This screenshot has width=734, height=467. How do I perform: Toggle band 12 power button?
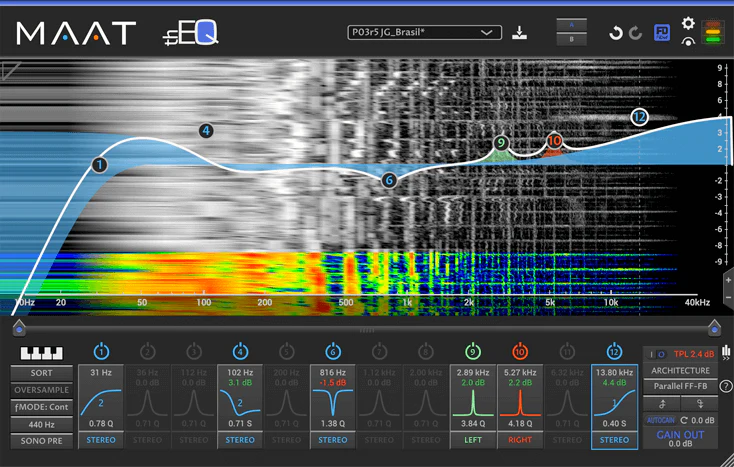pyautogui.click(x=614, y=351)
